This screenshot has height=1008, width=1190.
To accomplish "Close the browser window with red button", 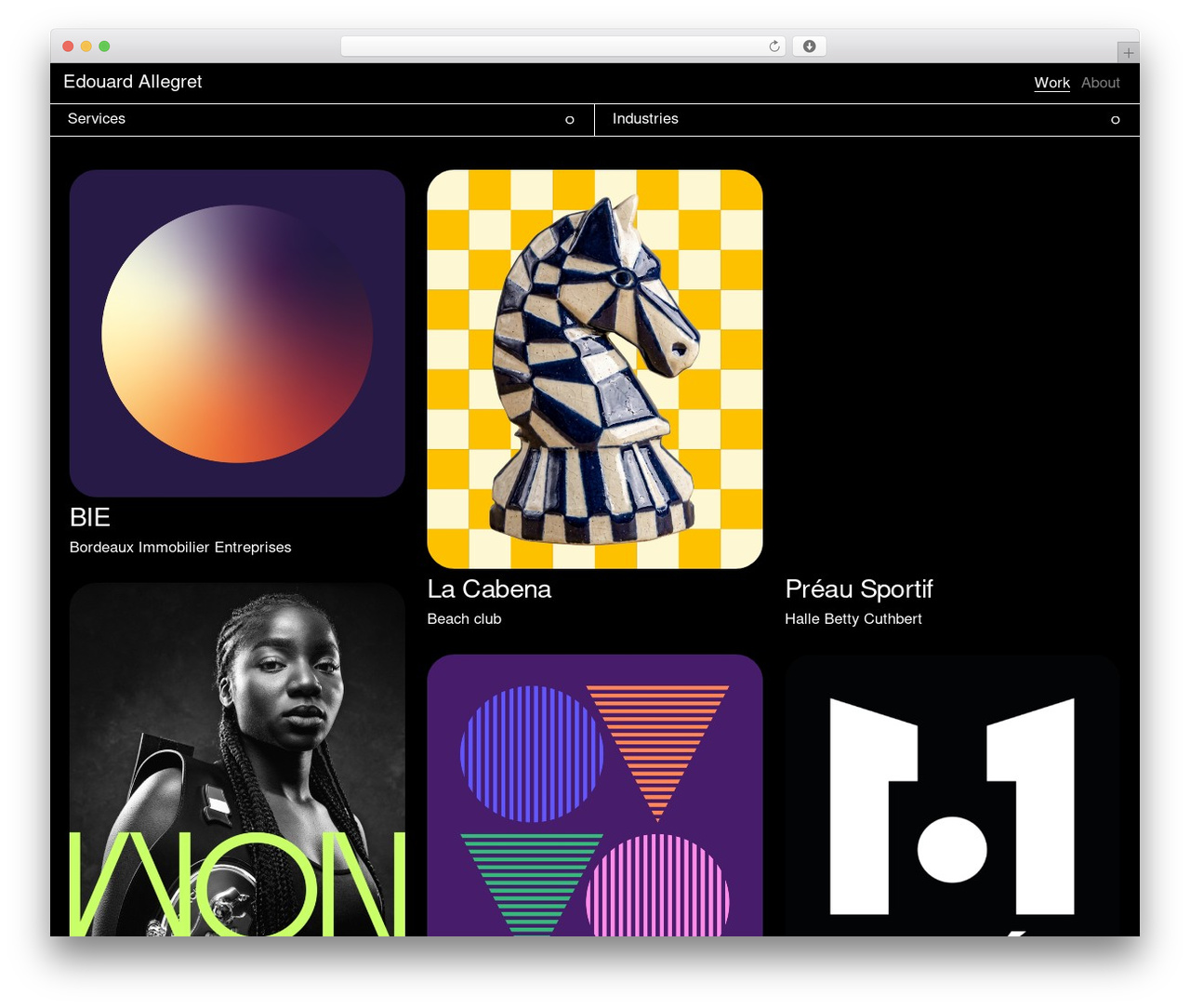I will coord(68,46).
